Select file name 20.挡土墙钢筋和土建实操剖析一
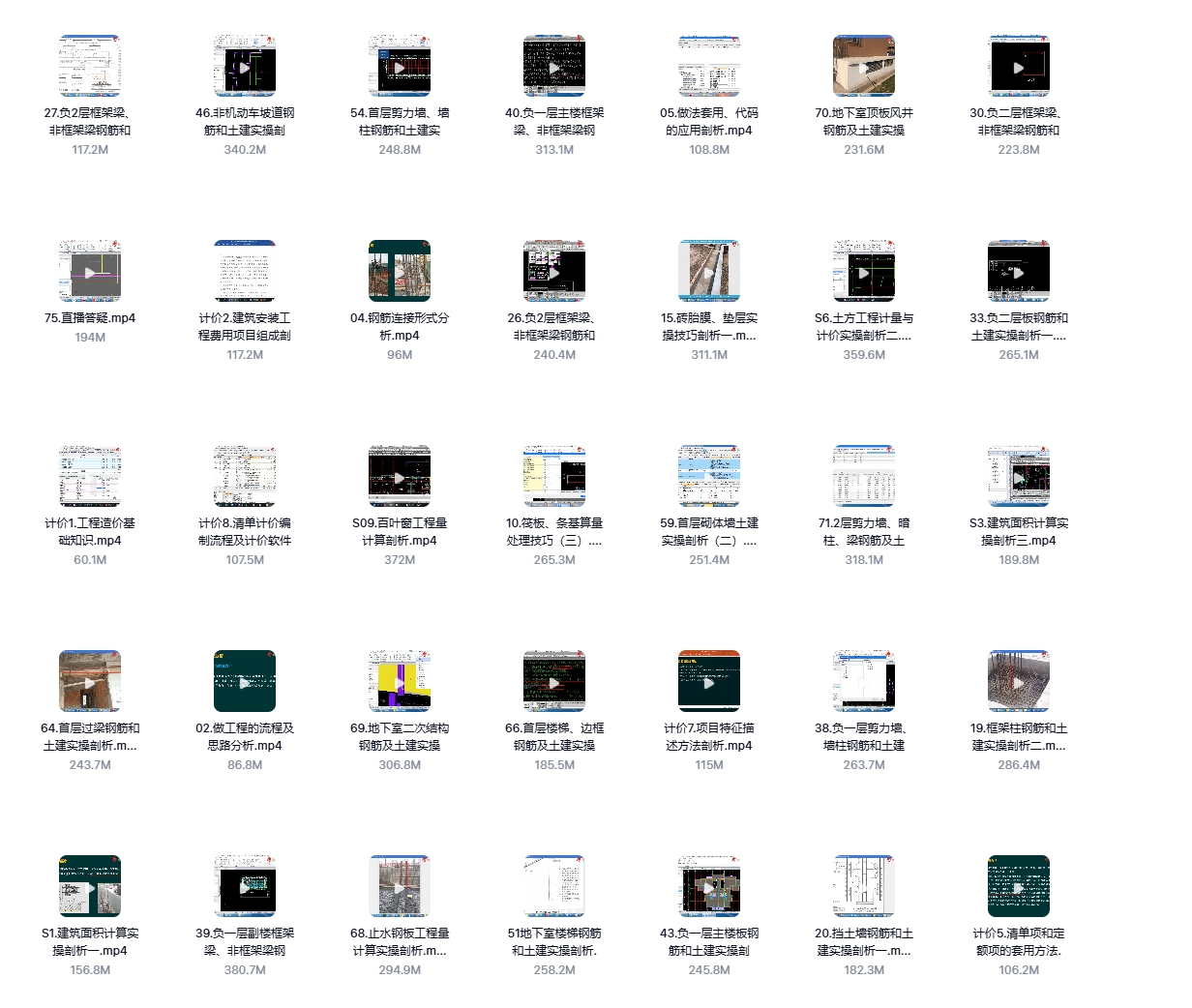 (864, 942)
